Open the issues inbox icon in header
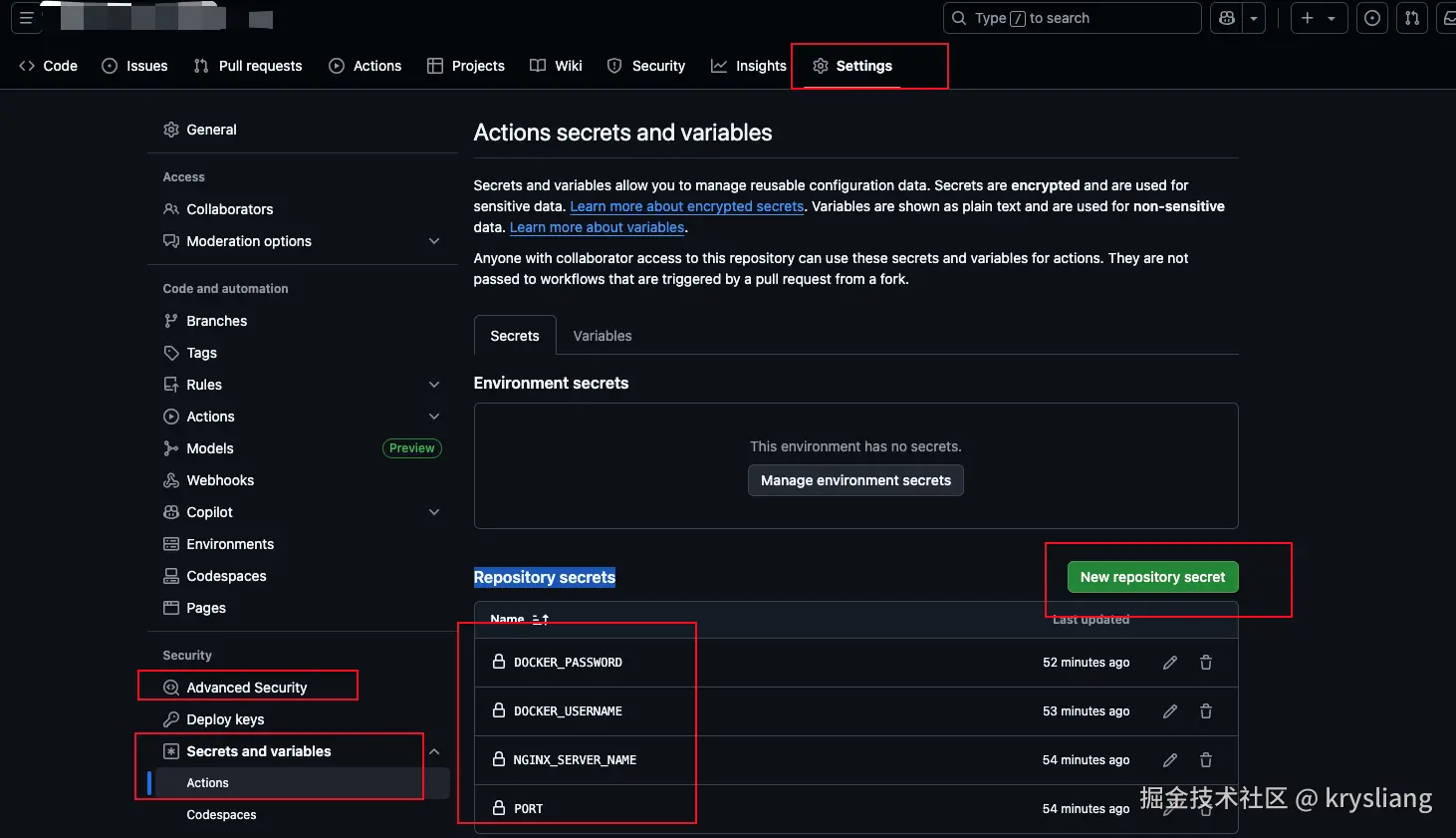 [1372, 18]
